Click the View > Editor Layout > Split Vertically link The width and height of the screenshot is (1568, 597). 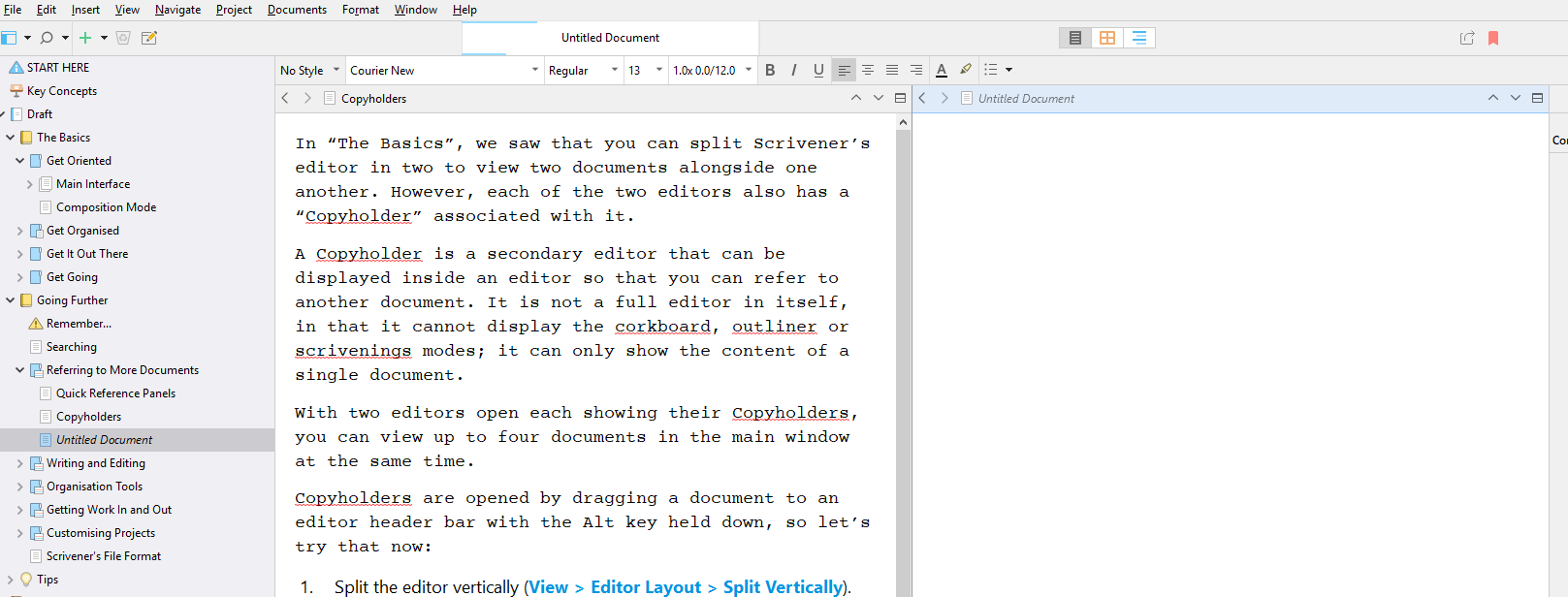click(686, 587)
